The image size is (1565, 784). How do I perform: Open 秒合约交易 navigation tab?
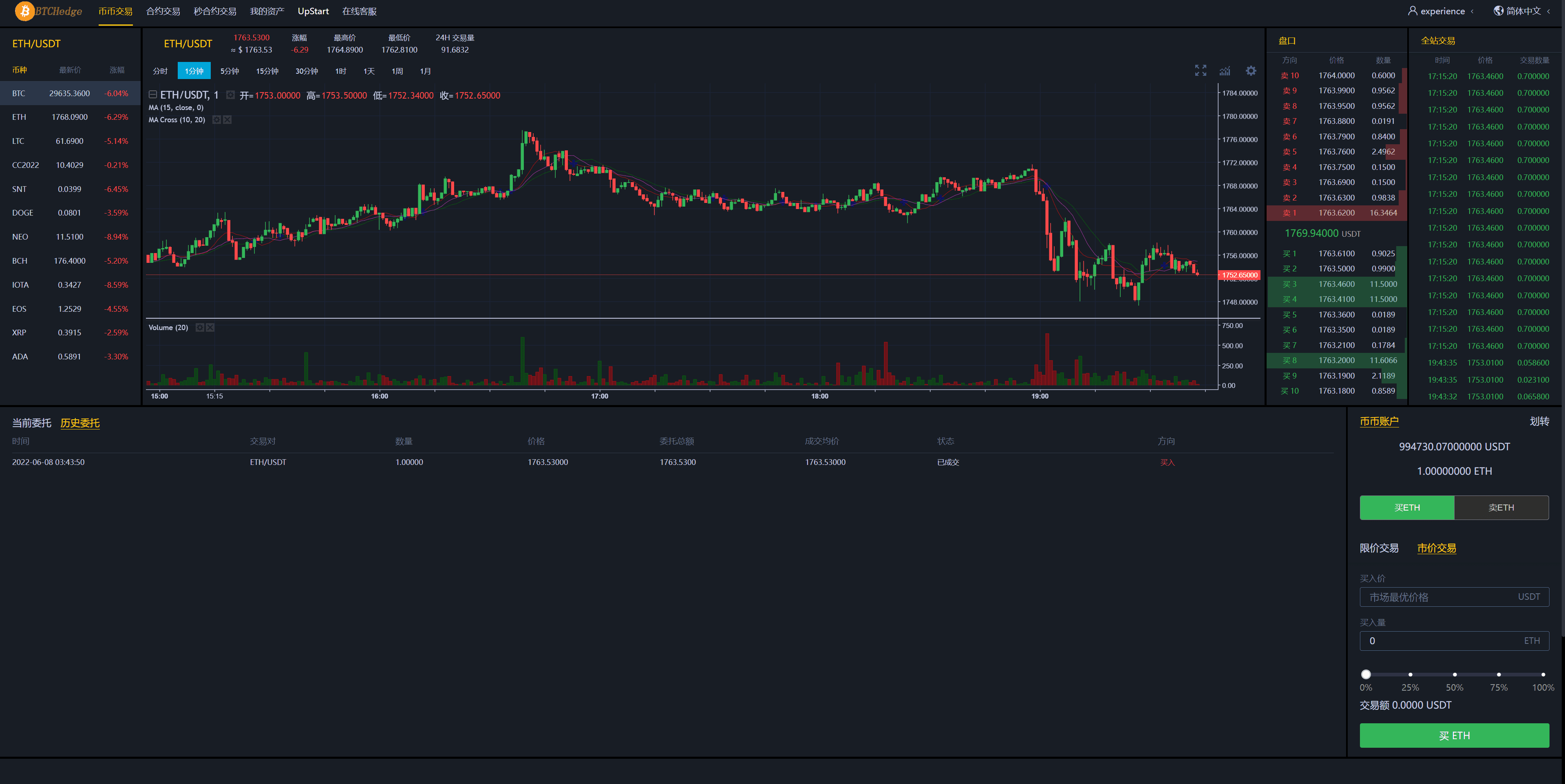click(215, 11)
